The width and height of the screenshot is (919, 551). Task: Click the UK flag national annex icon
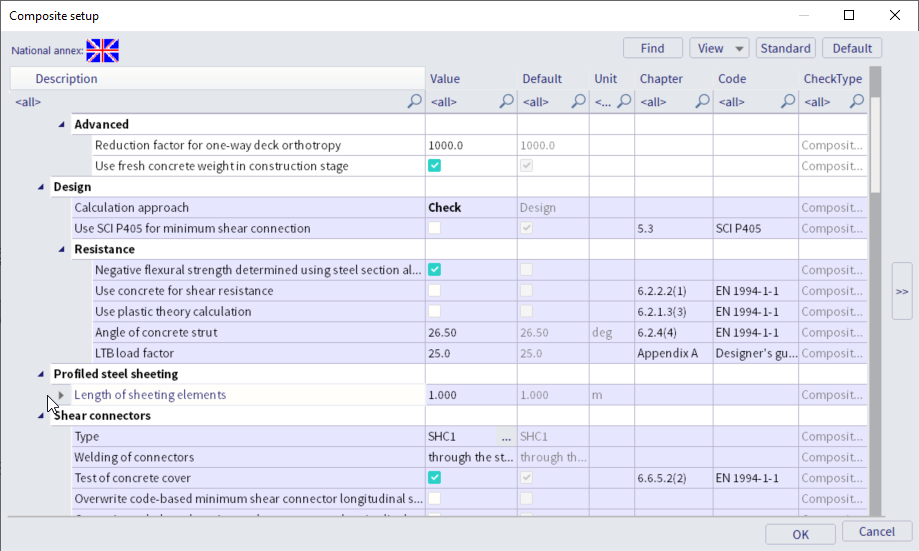pyautogui.click(x=102, y=50)
